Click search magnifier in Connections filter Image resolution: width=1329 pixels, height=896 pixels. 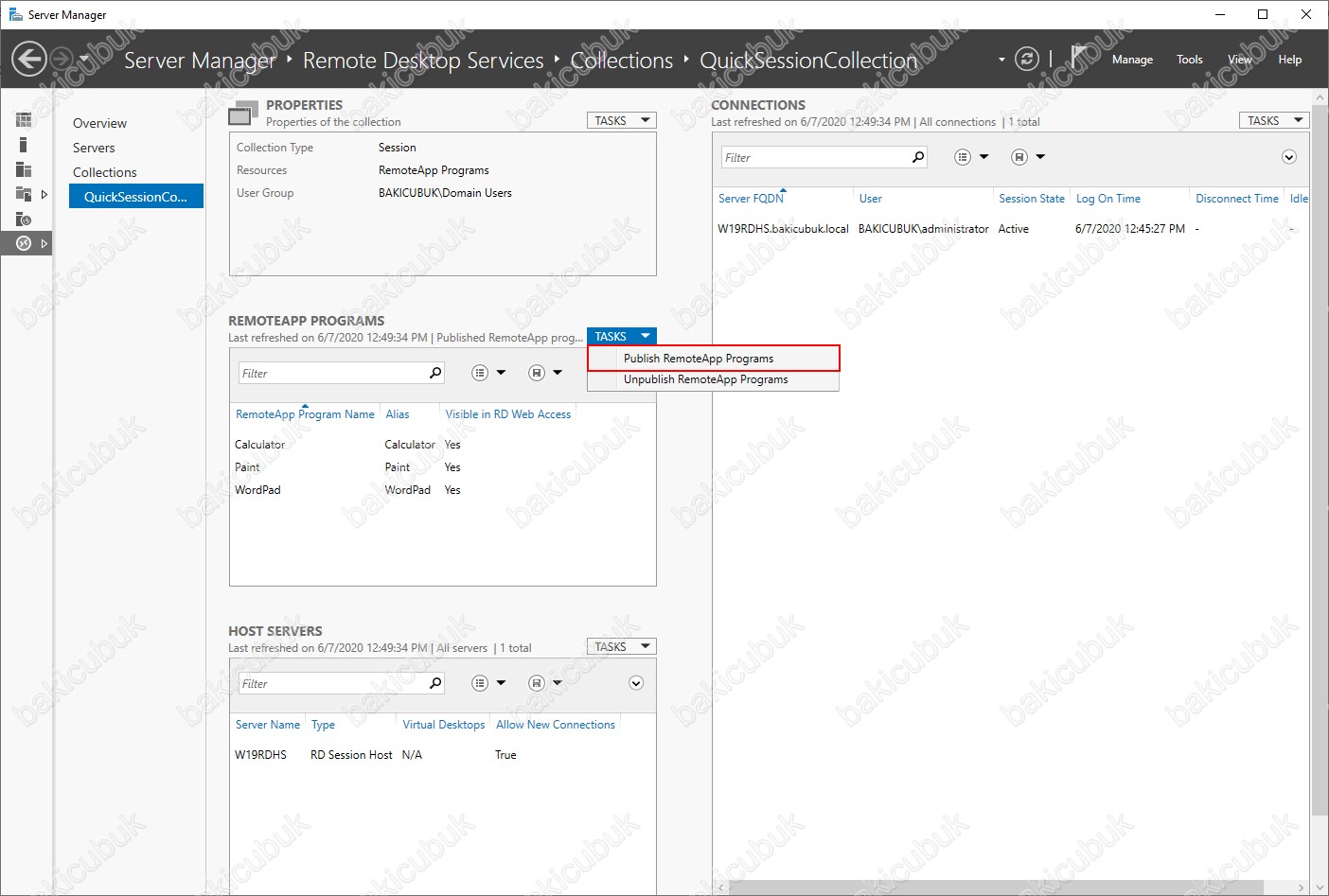(x=917, y=157)
